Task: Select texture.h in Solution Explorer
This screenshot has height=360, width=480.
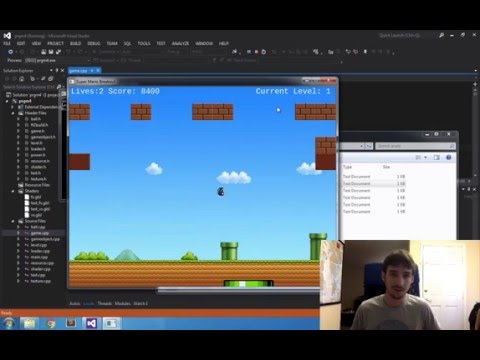Action: (38, 179)
